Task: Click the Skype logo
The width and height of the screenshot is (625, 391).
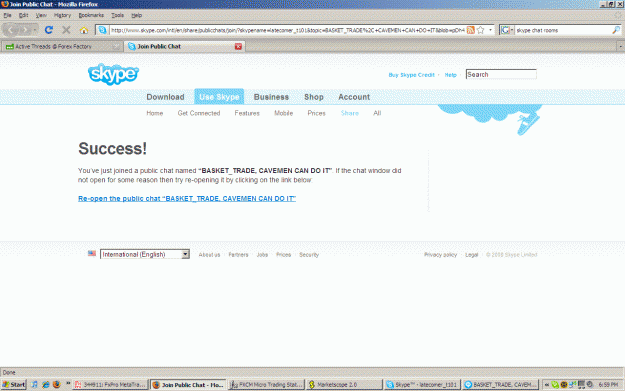Action: click(113, 74)
